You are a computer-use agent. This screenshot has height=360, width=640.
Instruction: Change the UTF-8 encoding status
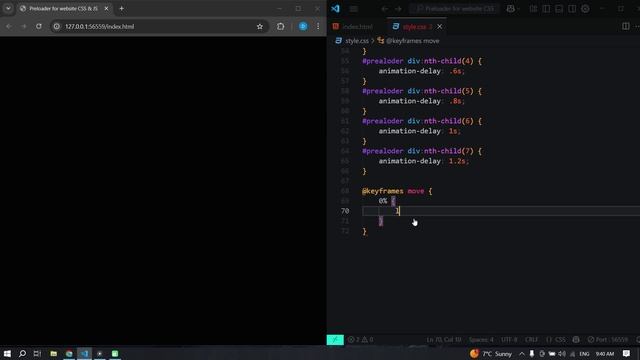point(509,340)
